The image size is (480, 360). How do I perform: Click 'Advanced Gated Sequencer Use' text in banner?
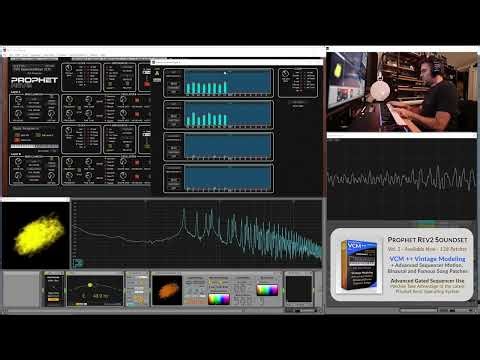427,281
